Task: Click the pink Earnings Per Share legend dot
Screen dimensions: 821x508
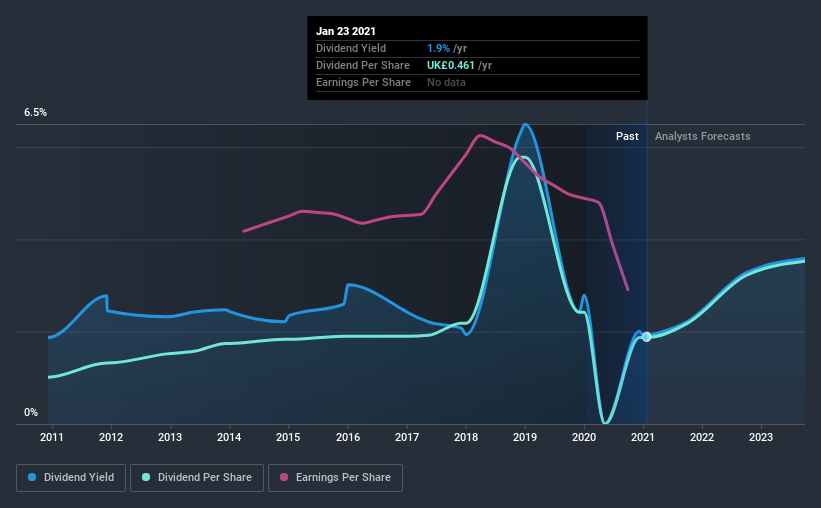Action: [284, 477]
